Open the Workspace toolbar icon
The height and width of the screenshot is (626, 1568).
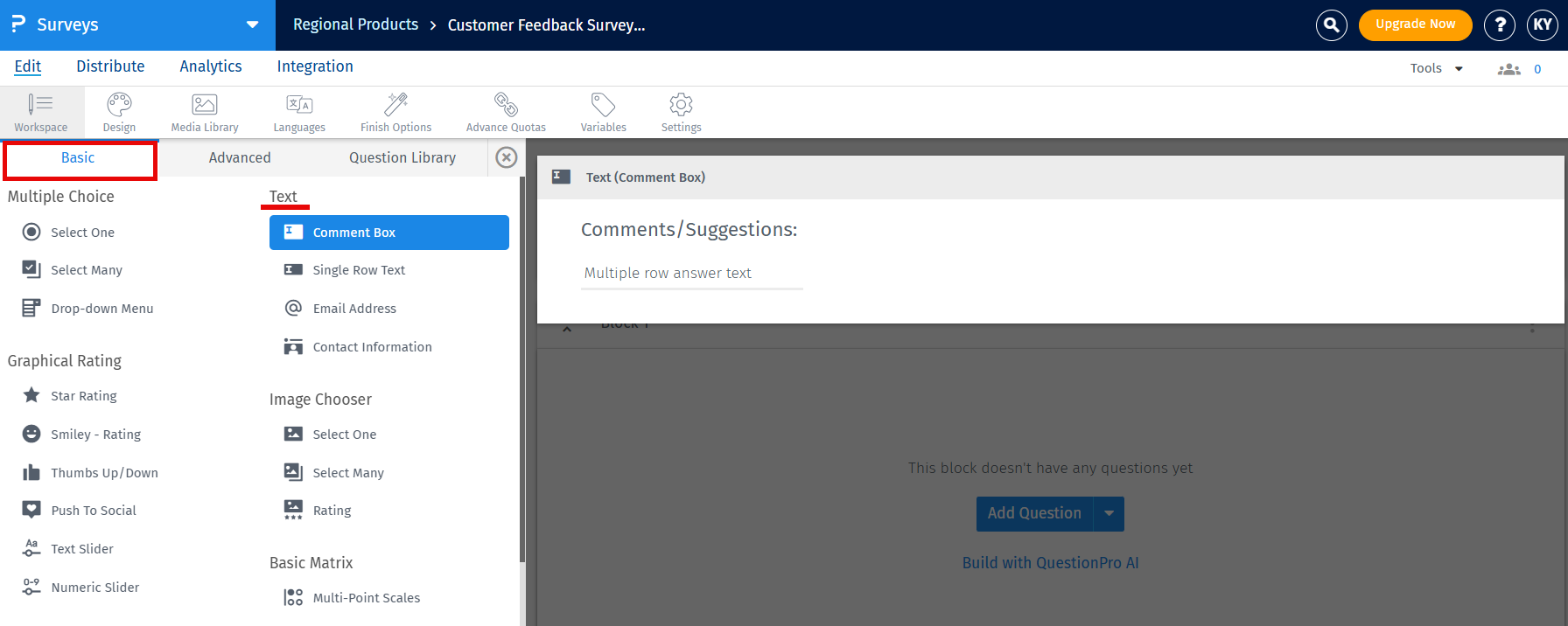tap(40, 112)
